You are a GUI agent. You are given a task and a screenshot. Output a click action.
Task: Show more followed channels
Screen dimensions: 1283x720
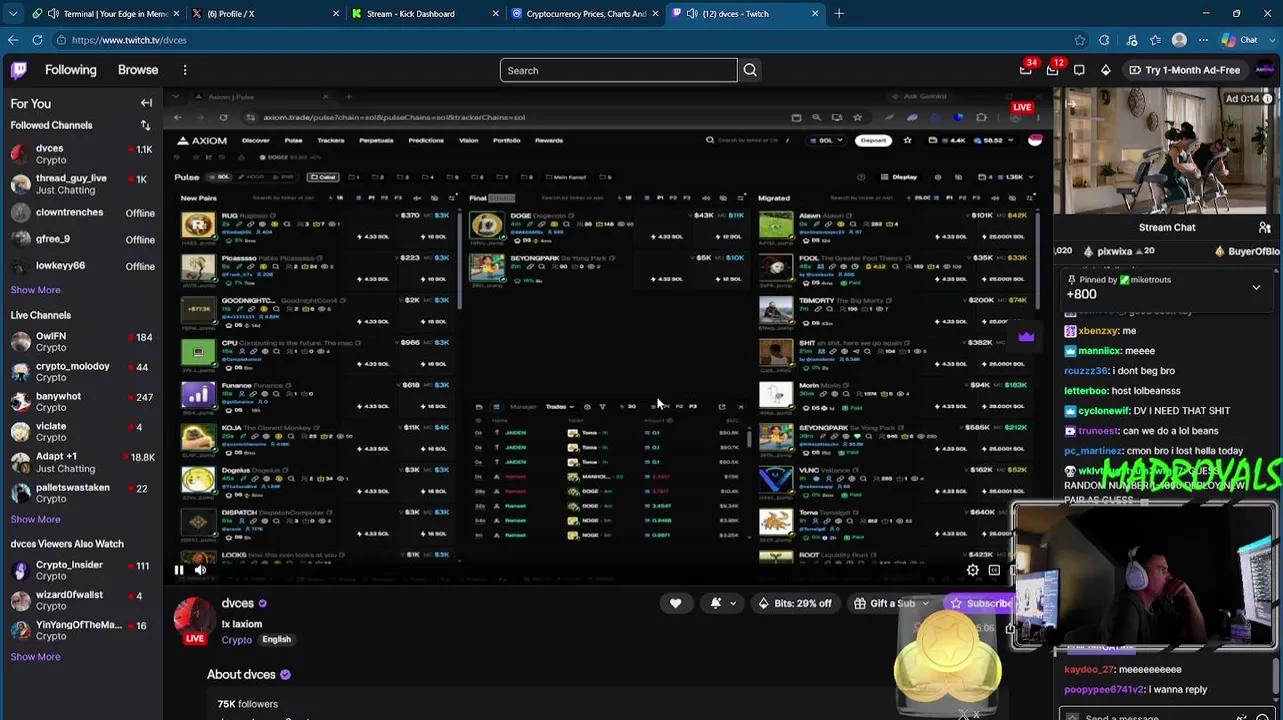coord(35,290)
